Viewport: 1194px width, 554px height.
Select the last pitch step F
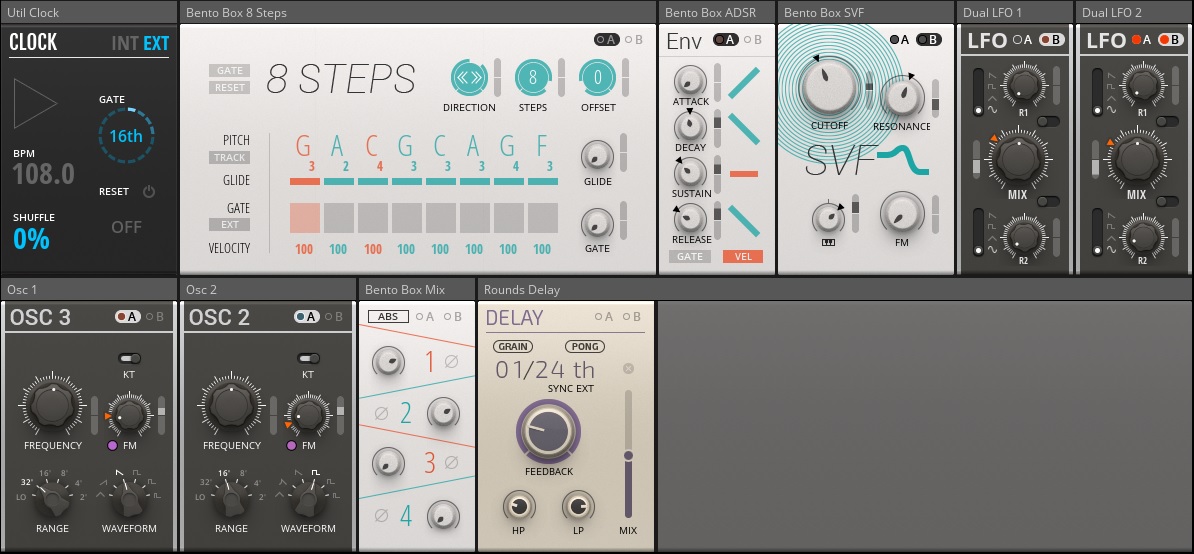coord(542,145)
